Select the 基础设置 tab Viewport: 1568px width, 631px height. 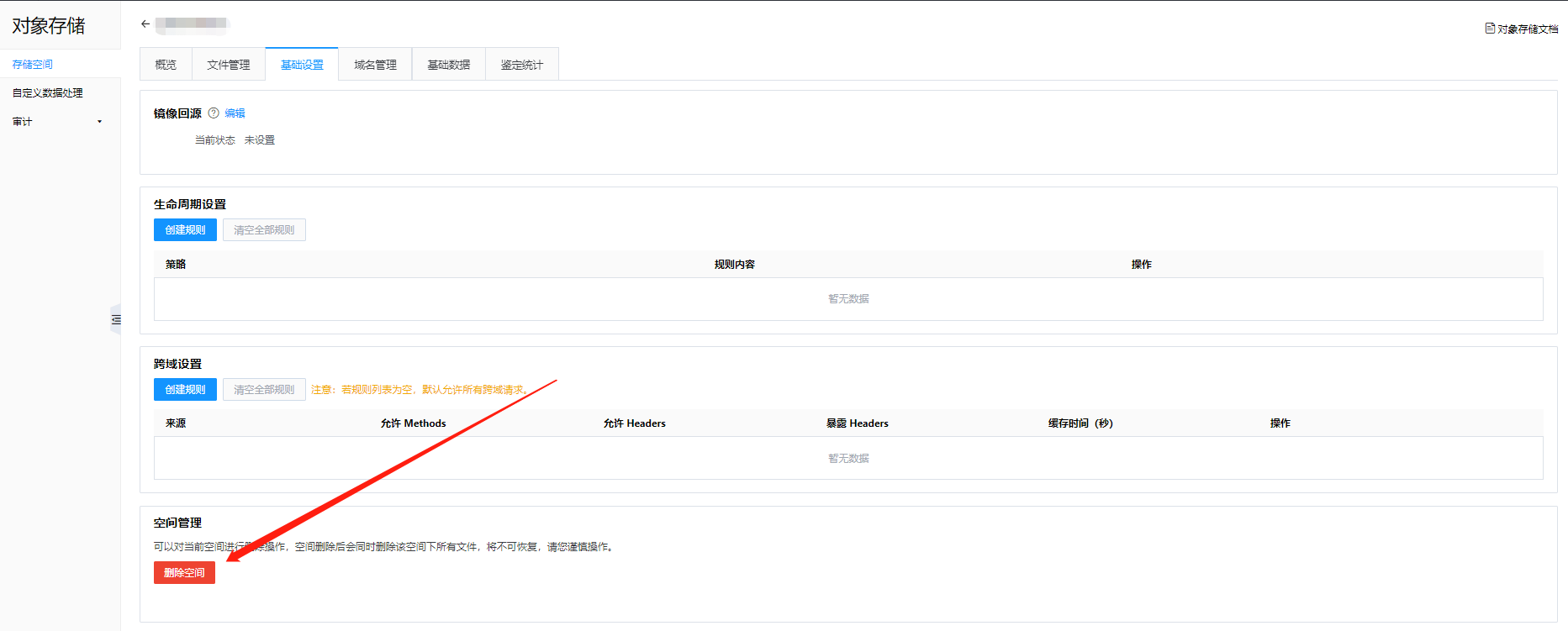click(302, 65)
